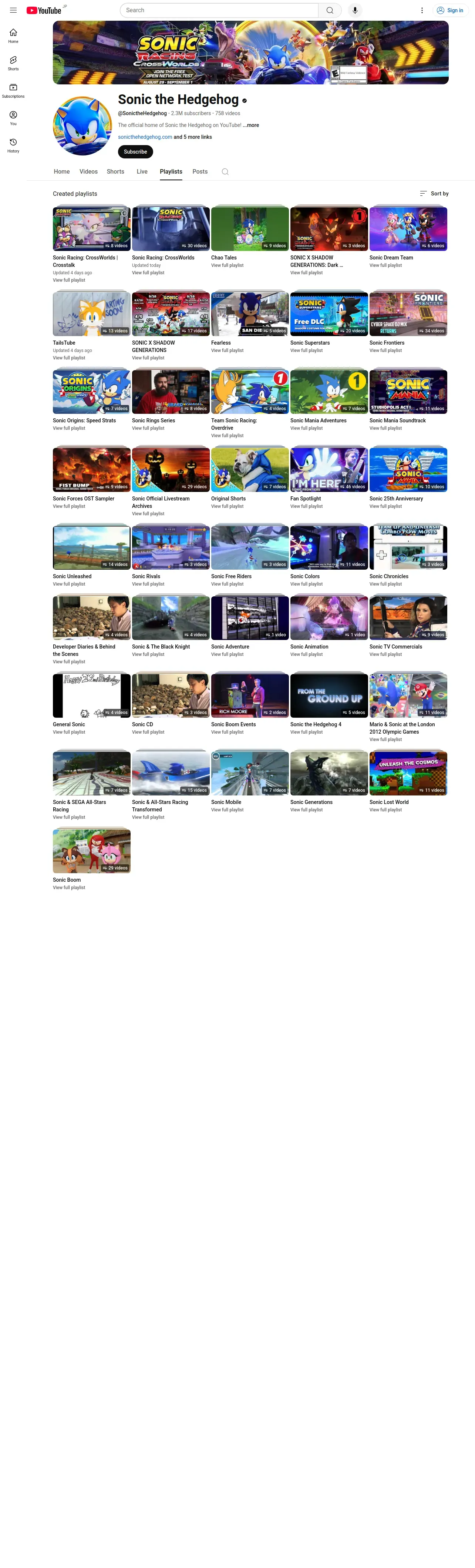Open Sonic Rings Series thumbnail
Viewport: 475px width, 1568px height.
click(x=171, y=392)
